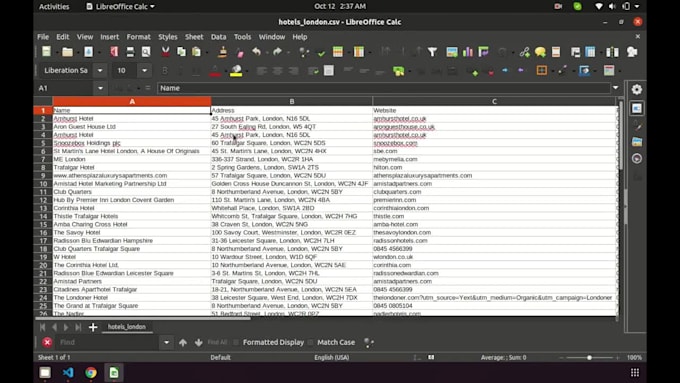Undo the last action
This screenshot has width=680, height=383.
coord(256,52)
